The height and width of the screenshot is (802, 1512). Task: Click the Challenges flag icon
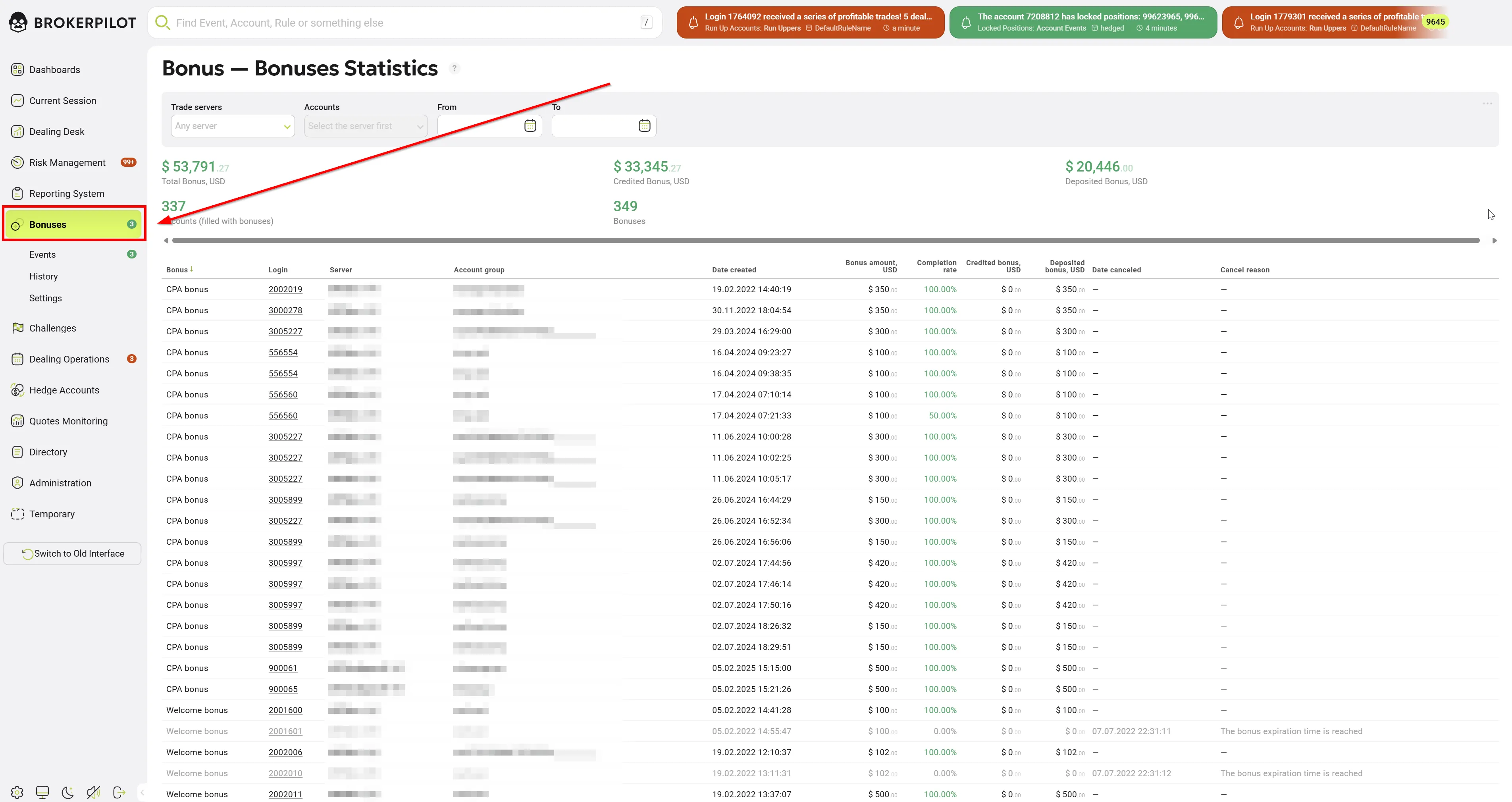(x=17, y=328)
